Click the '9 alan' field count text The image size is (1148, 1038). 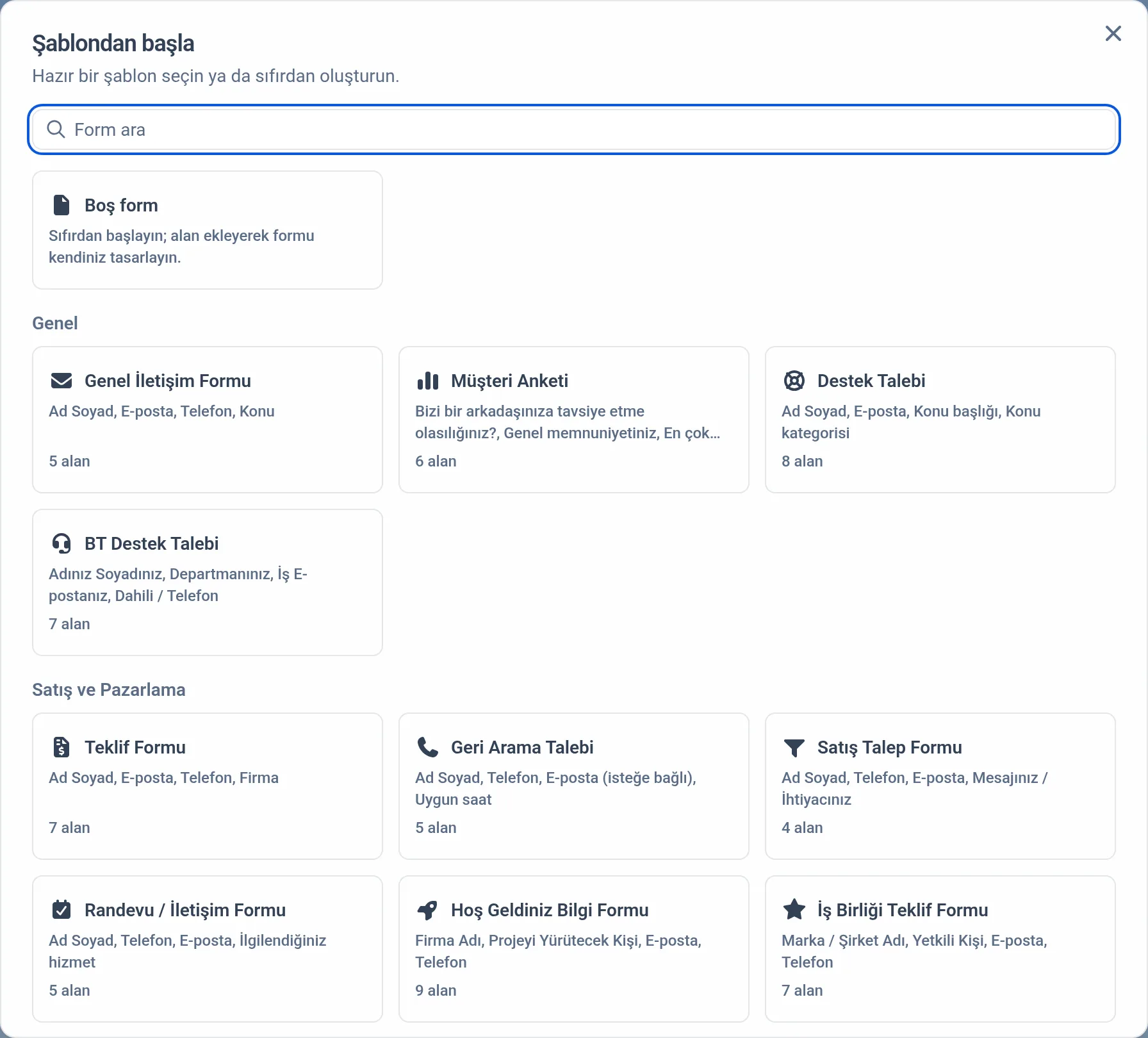[436, 991]
